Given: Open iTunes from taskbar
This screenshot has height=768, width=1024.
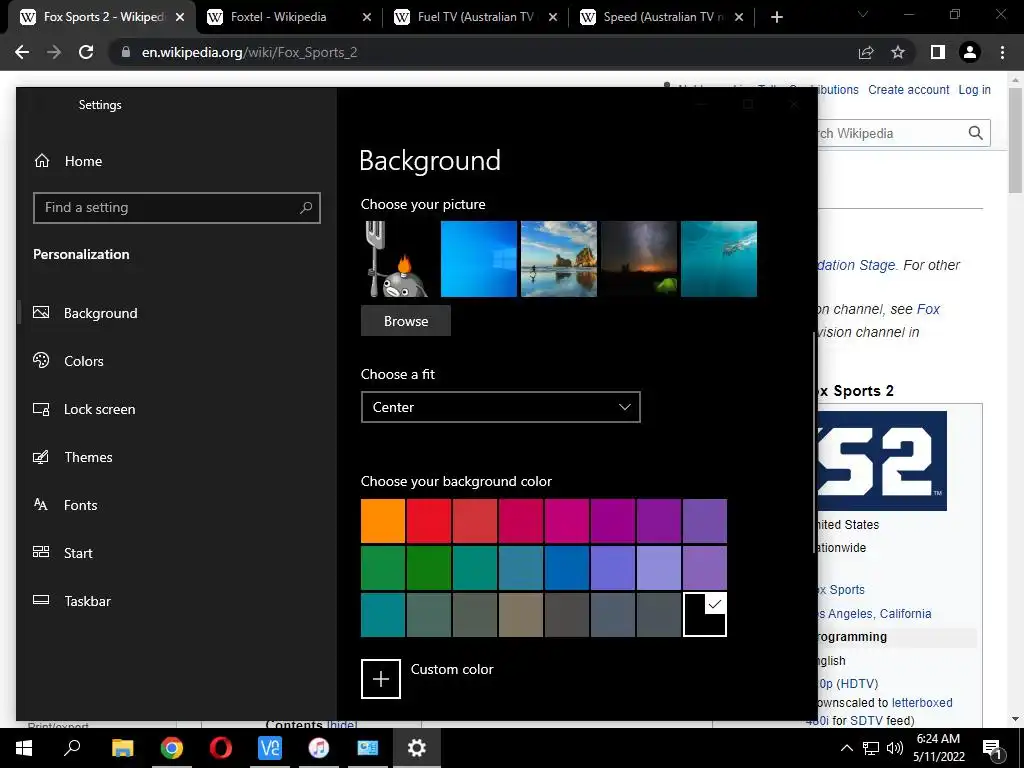Looking at the screenshot, I should coord(319,748).
